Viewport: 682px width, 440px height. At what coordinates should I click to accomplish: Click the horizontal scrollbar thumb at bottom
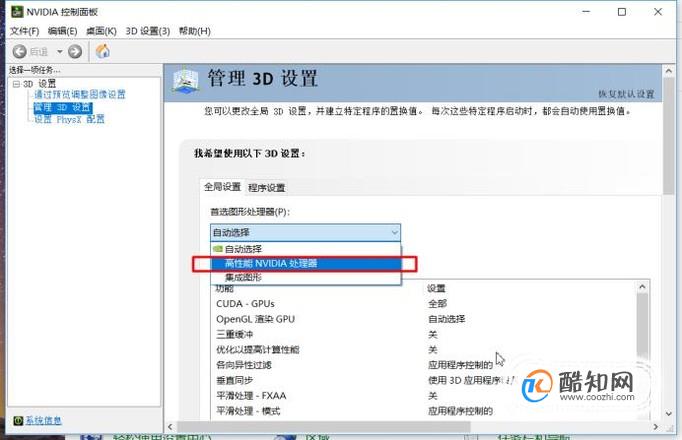click(x=323, y=427)
